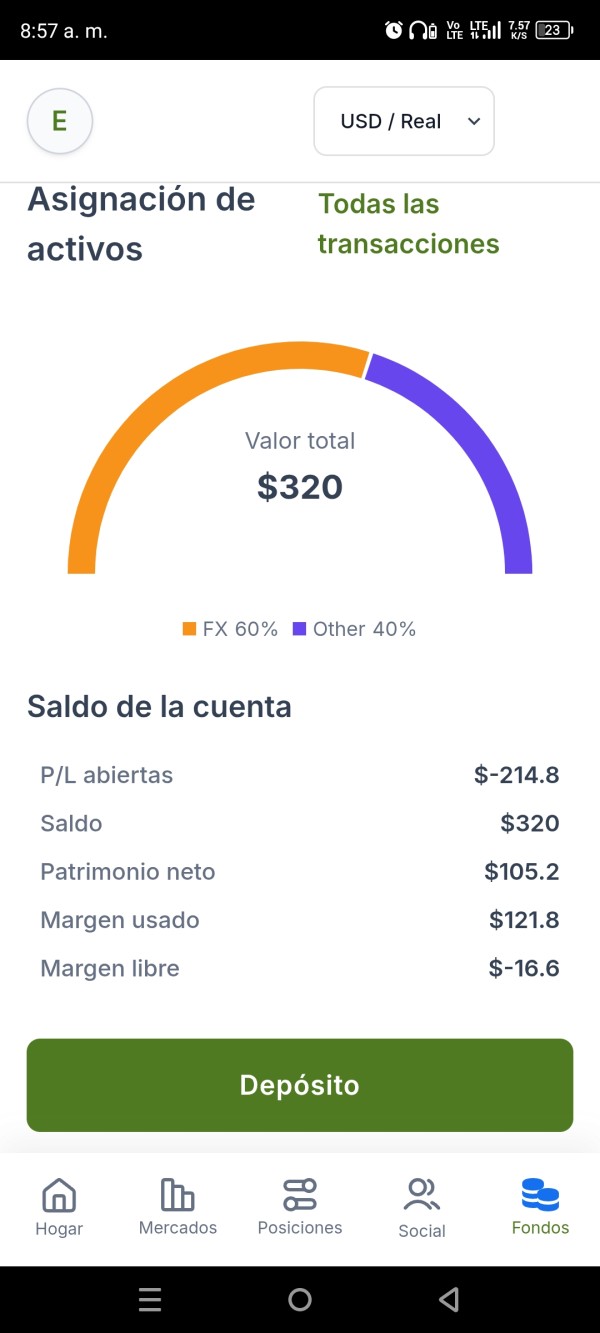Select the Fondos coins icon
The height and width of the screenshot is (1333, 600).
coord(540,1194)
